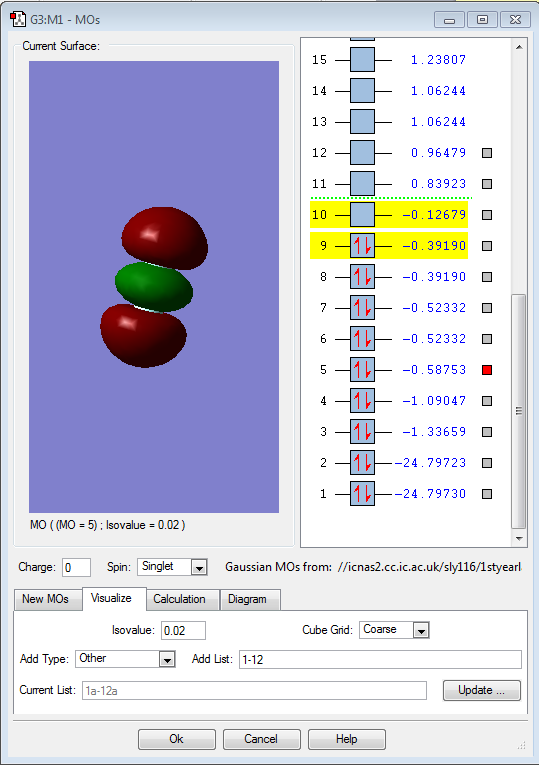This screenshot has height=765, width=539.
Task: Click the Update button
Action: click(482, 690)
